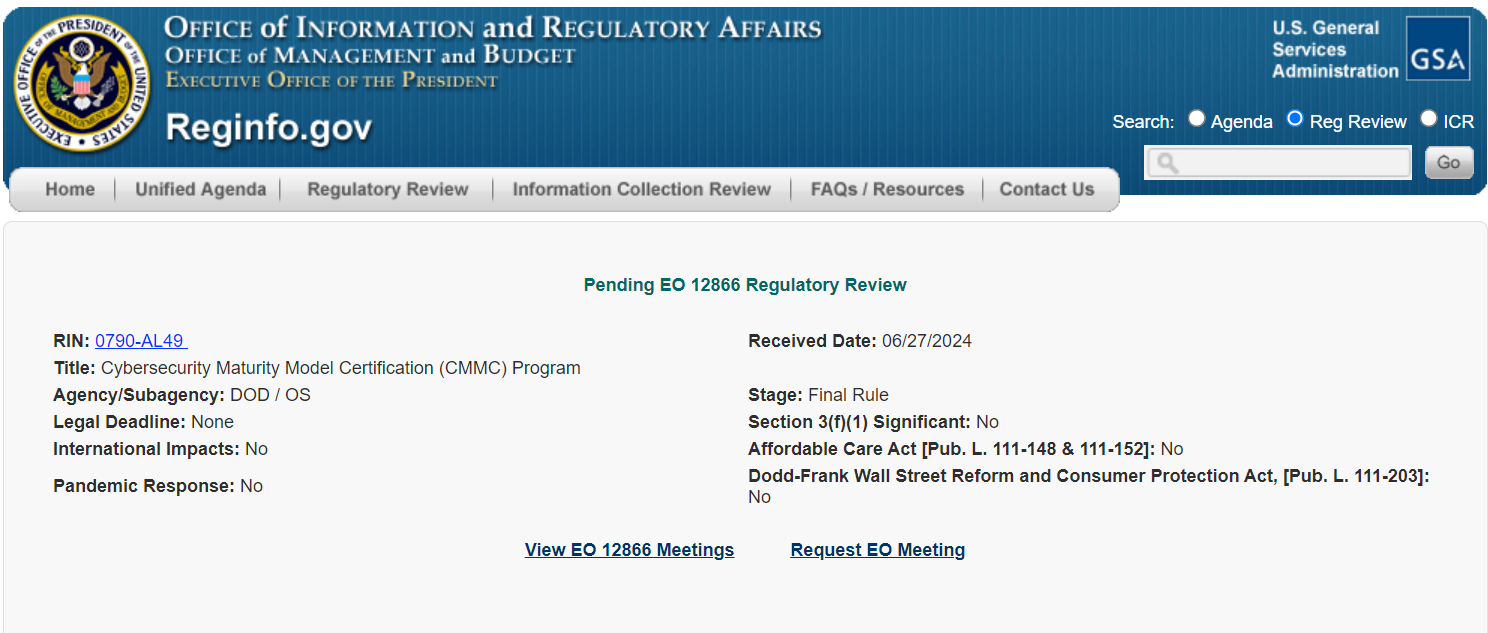Open the Information Collection Review section
1488x633 pixels.
(641, 188)
